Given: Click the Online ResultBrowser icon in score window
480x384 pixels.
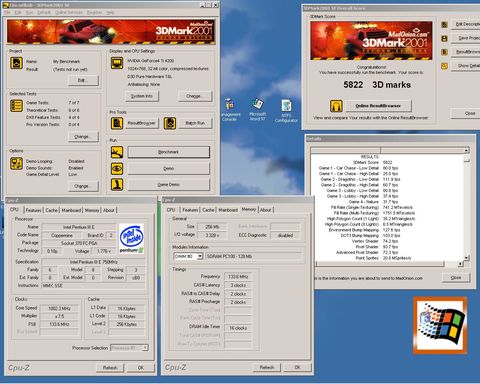Looking at the screenshot, I should point(336,106).
